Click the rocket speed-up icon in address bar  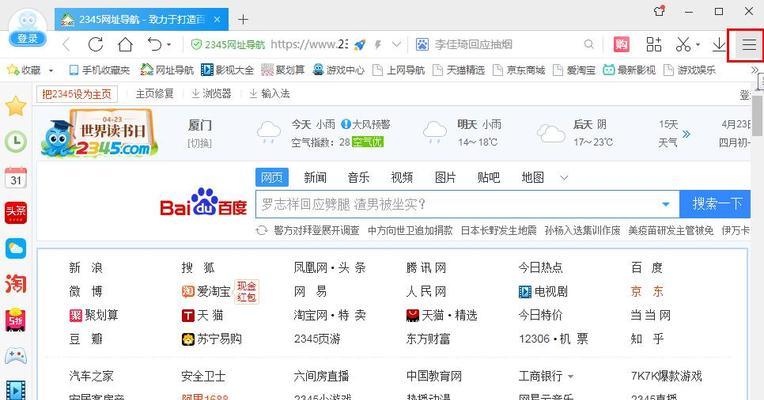pos(360,45)
